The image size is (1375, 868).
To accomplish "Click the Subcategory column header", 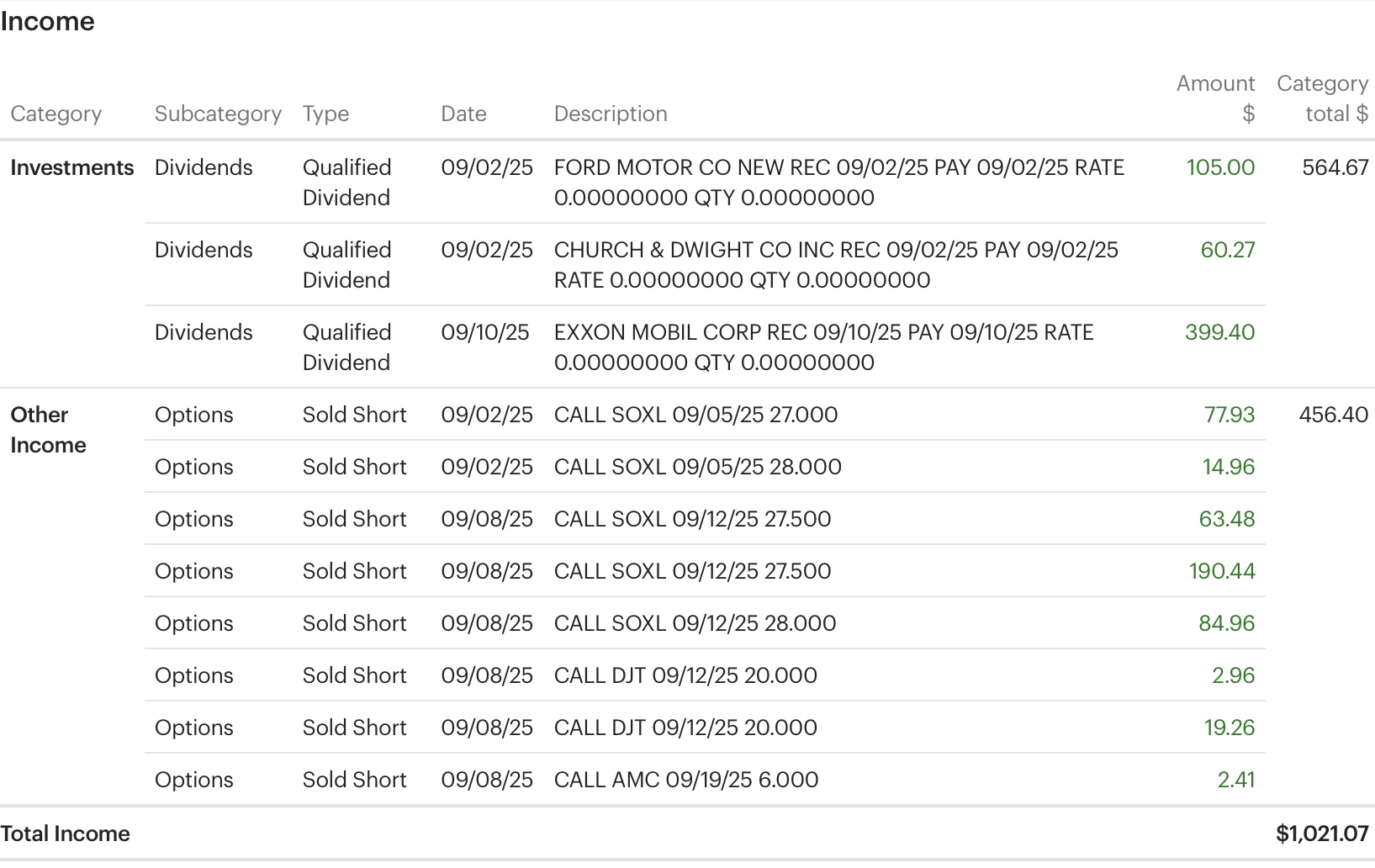I will pos(218,114).
